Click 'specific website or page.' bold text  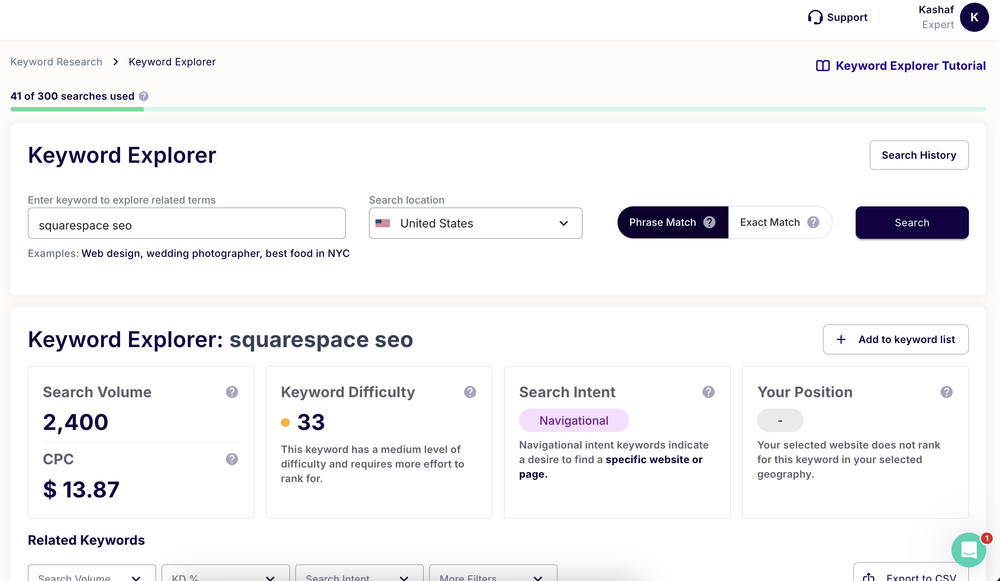(x=611, y=467)
